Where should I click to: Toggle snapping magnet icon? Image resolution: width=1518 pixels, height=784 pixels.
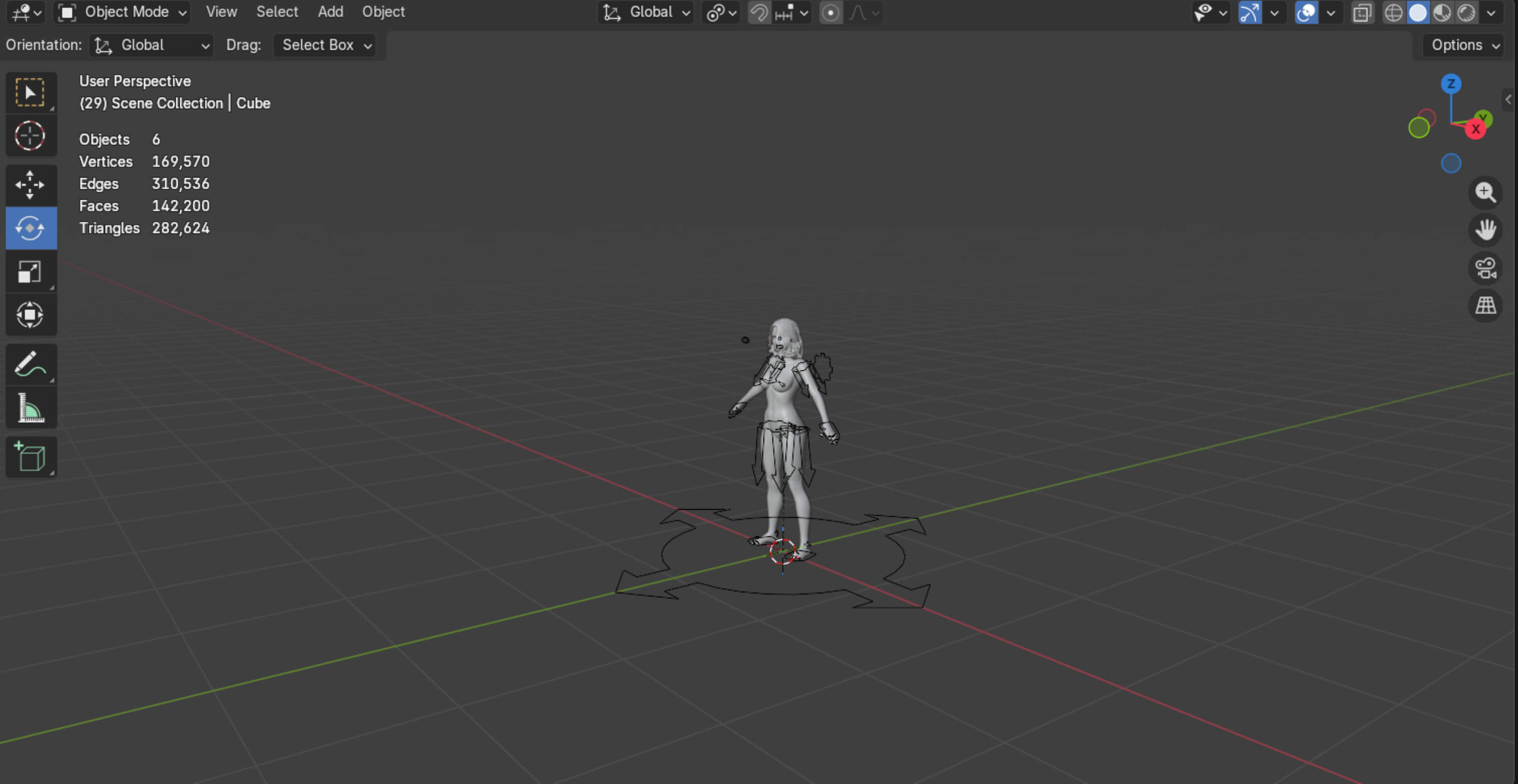click(759, 12)
